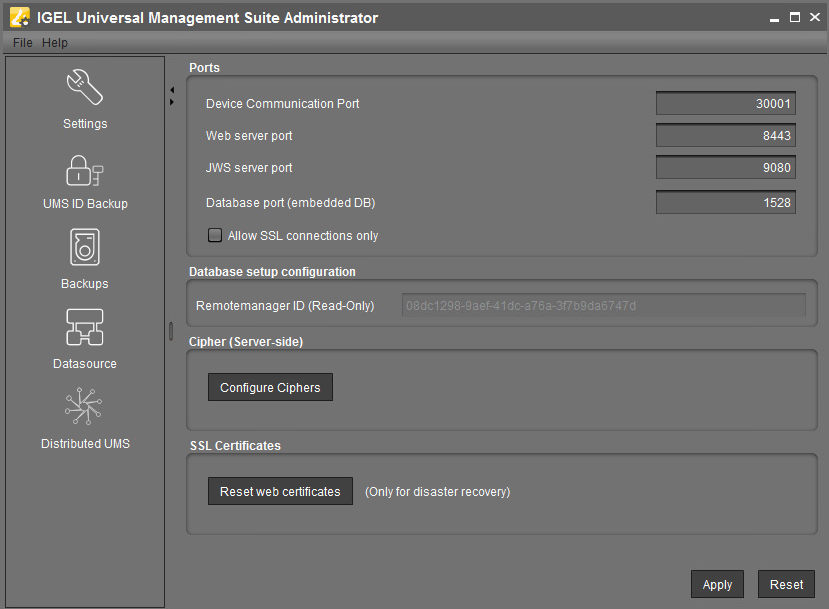The image size is (829, 609).
Task: Enable Allow SSL connections only checkbox
Action: pos(214,236)
